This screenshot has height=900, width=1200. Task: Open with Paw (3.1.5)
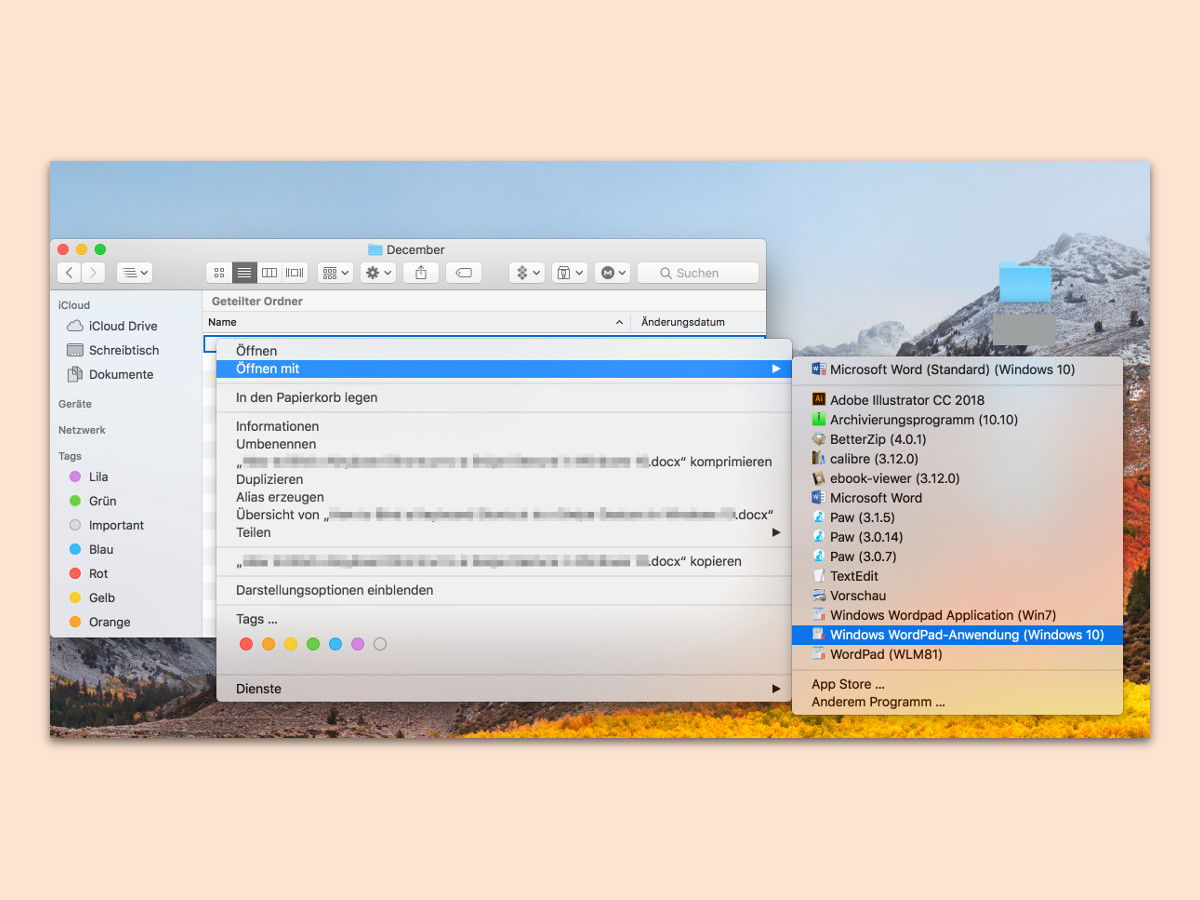957,517
